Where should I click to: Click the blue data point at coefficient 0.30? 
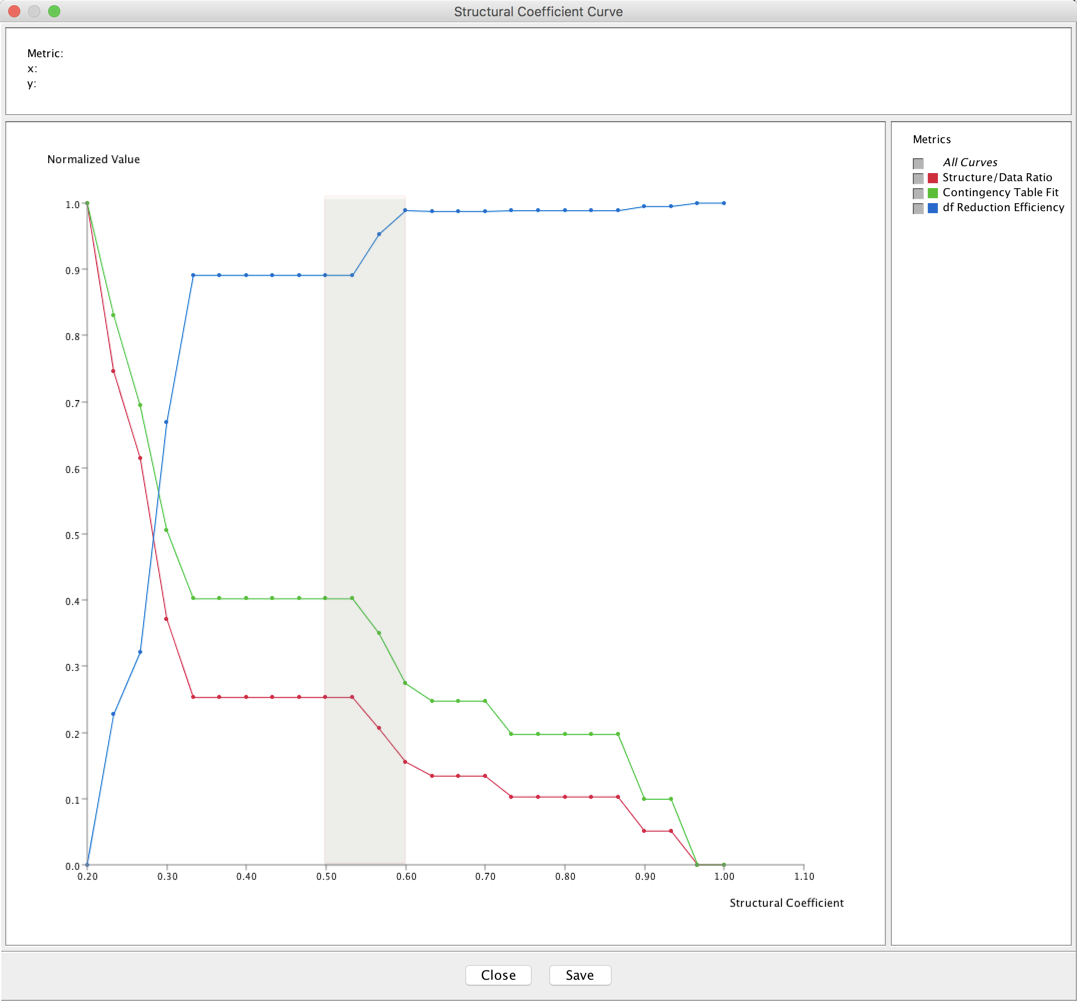tap(166, 422)
